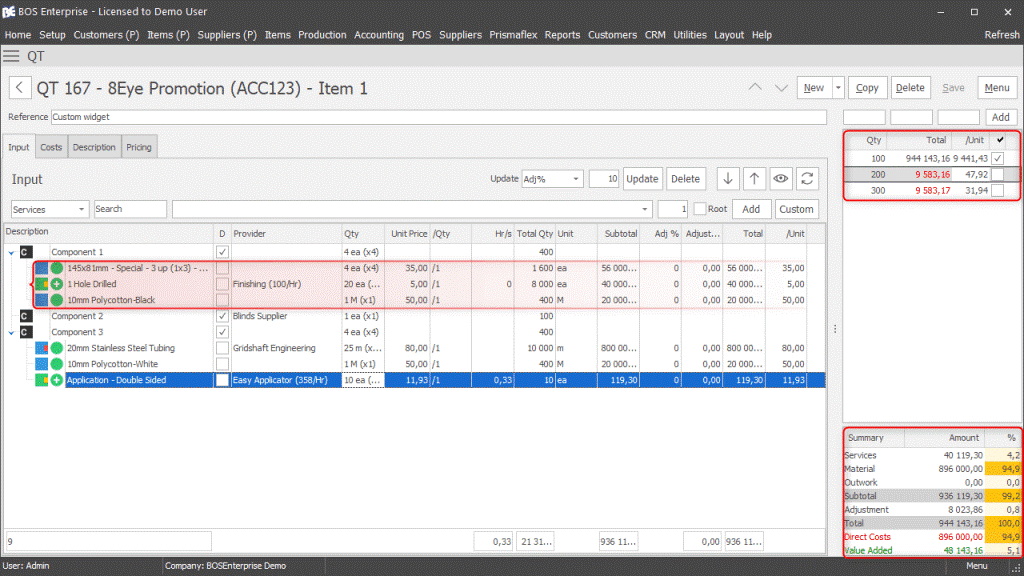The height and width of the screenshot is (576, 1024).
Task: Collapse the Component 1 tree node
Action: tap(11, 253)
